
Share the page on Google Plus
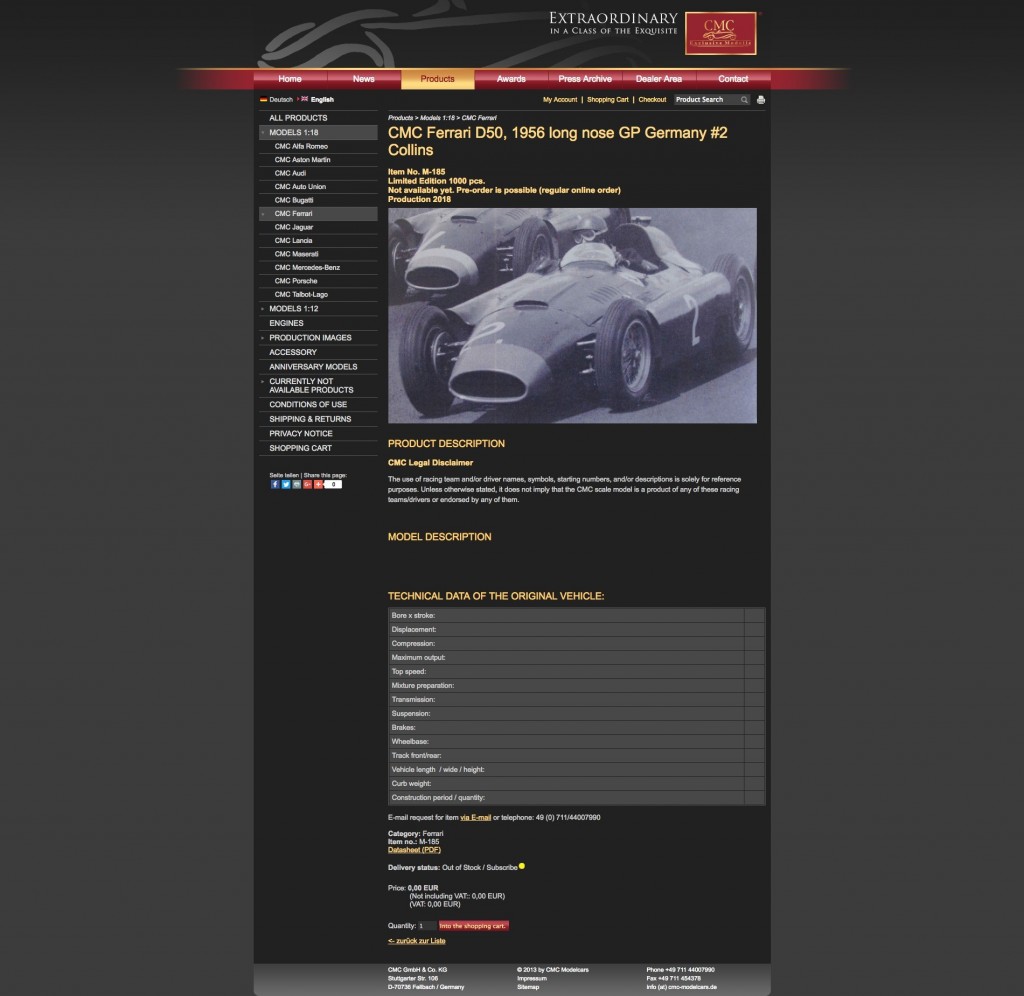tap(308, 485)
